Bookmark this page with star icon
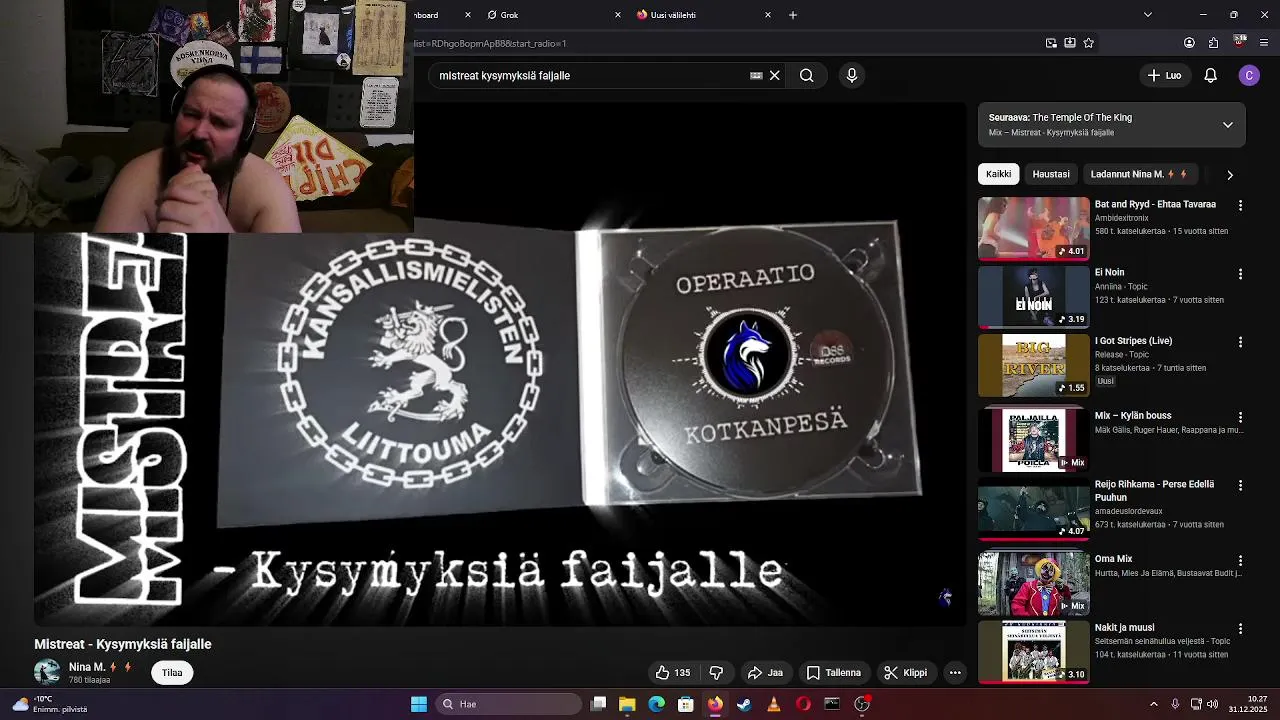The image size is (1280, 720). pyautogui.click(x=1088, y=43)
